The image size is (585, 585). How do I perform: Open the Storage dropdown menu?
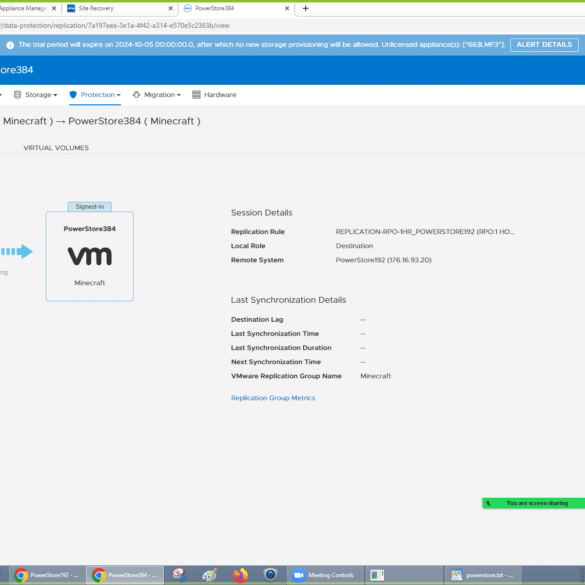click(x=36, y=95)
